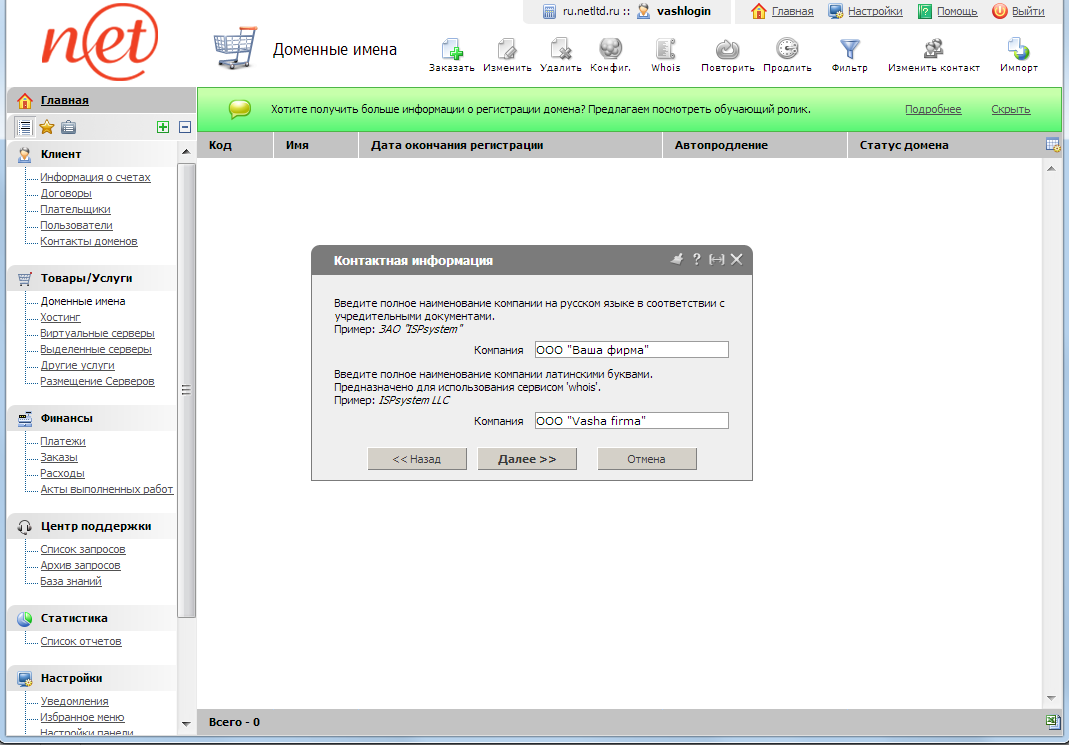Viewport: 1069px width, 745px height.
Task: Expand all menu sections with plus icon
Action: (163, 127)
